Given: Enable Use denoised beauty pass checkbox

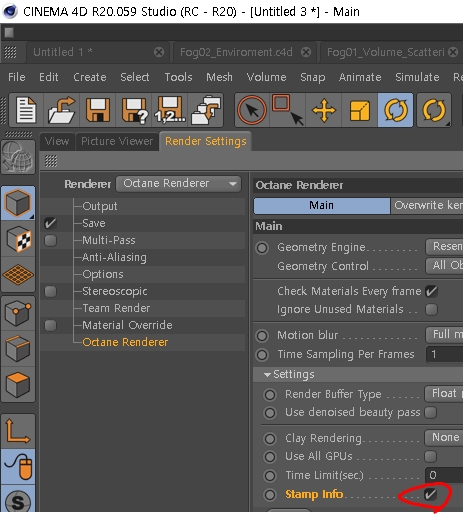Looking at the screenshot, I should click(x=430, y=412).
